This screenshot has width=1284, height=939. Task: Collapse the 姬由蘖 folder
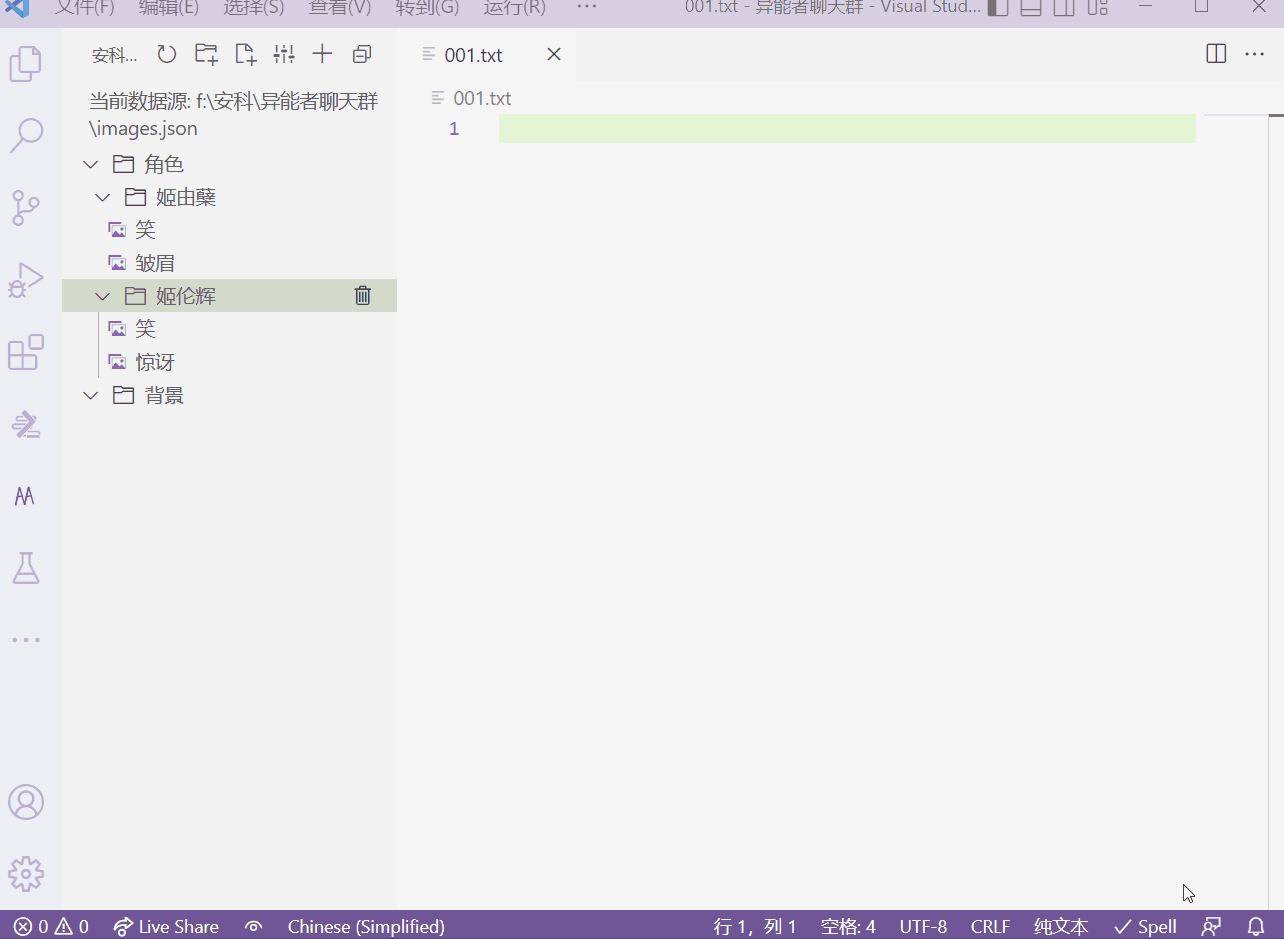tap(102, 197)
